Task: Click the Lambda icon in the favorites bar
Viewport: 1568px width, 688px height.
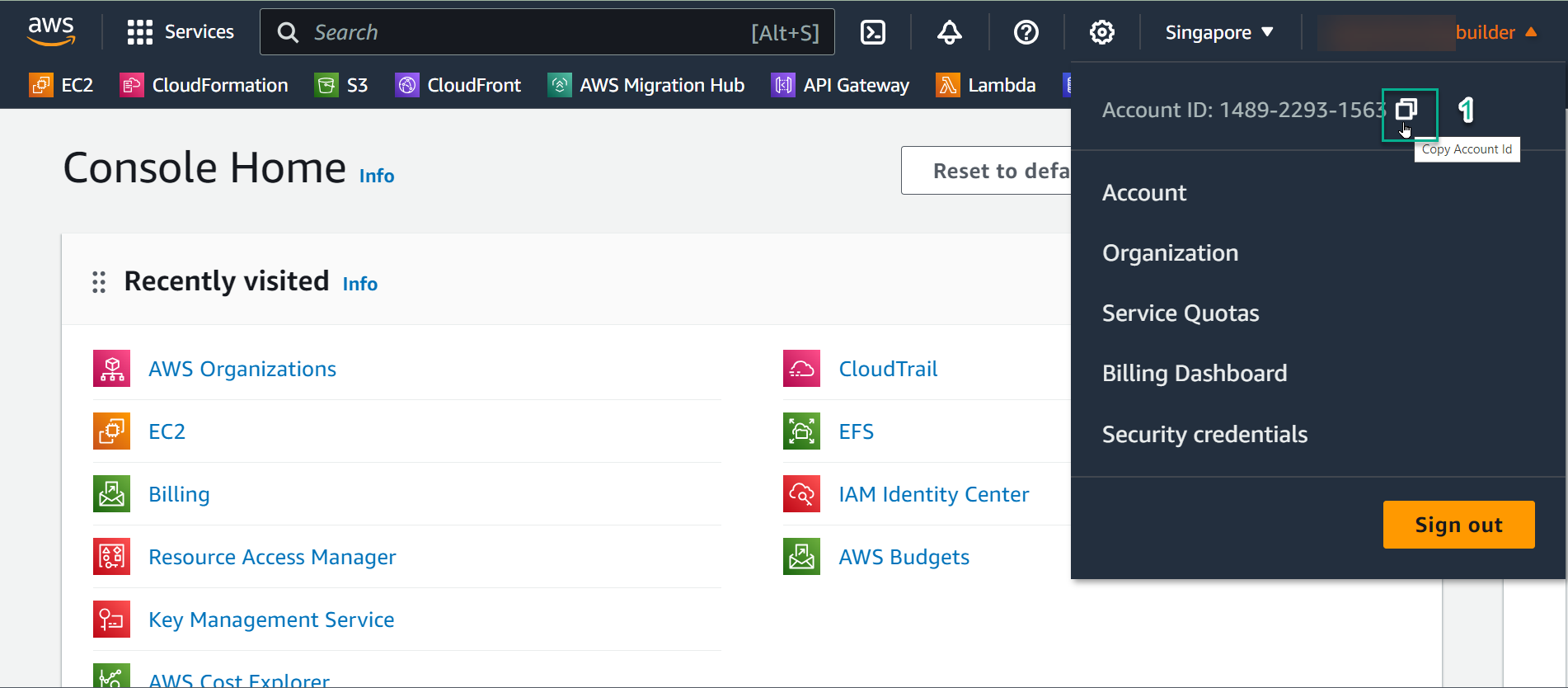Action: click(x=948, y=85)
